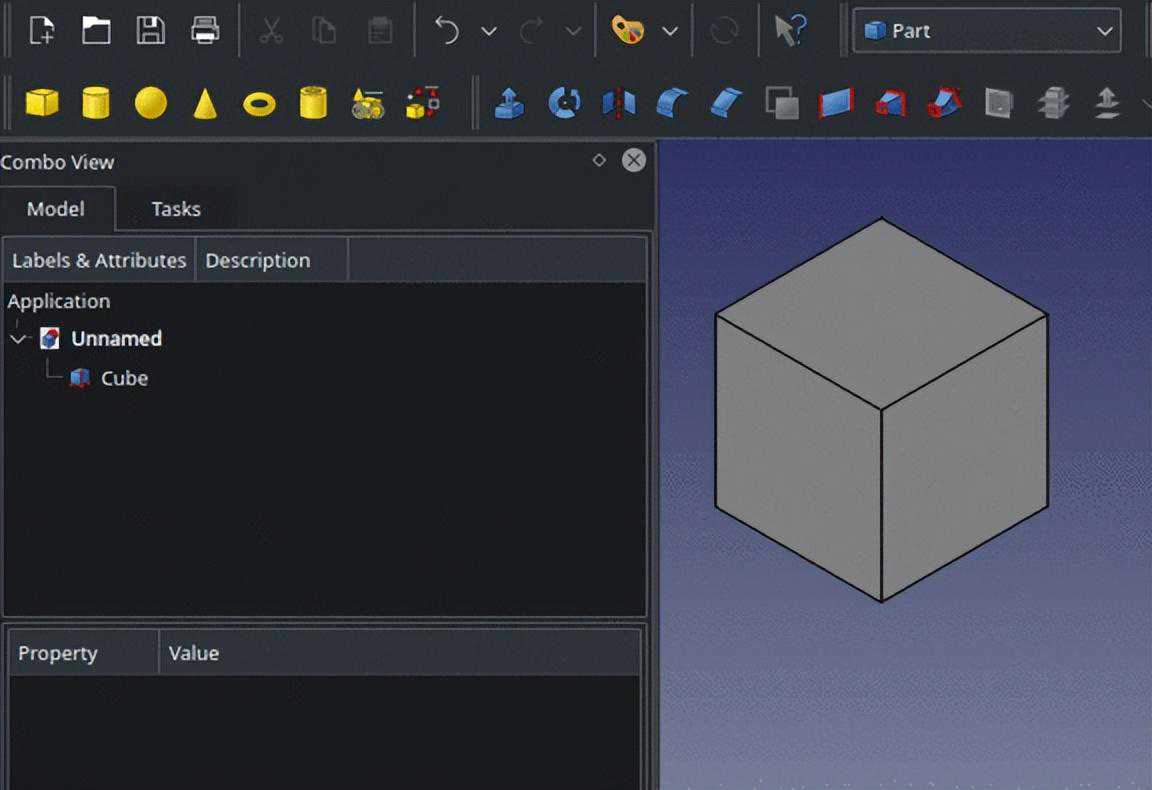This screenshot has width=1152, height=790.
Task: Open the undo history dropdown arrow
Action: [489, 31]
